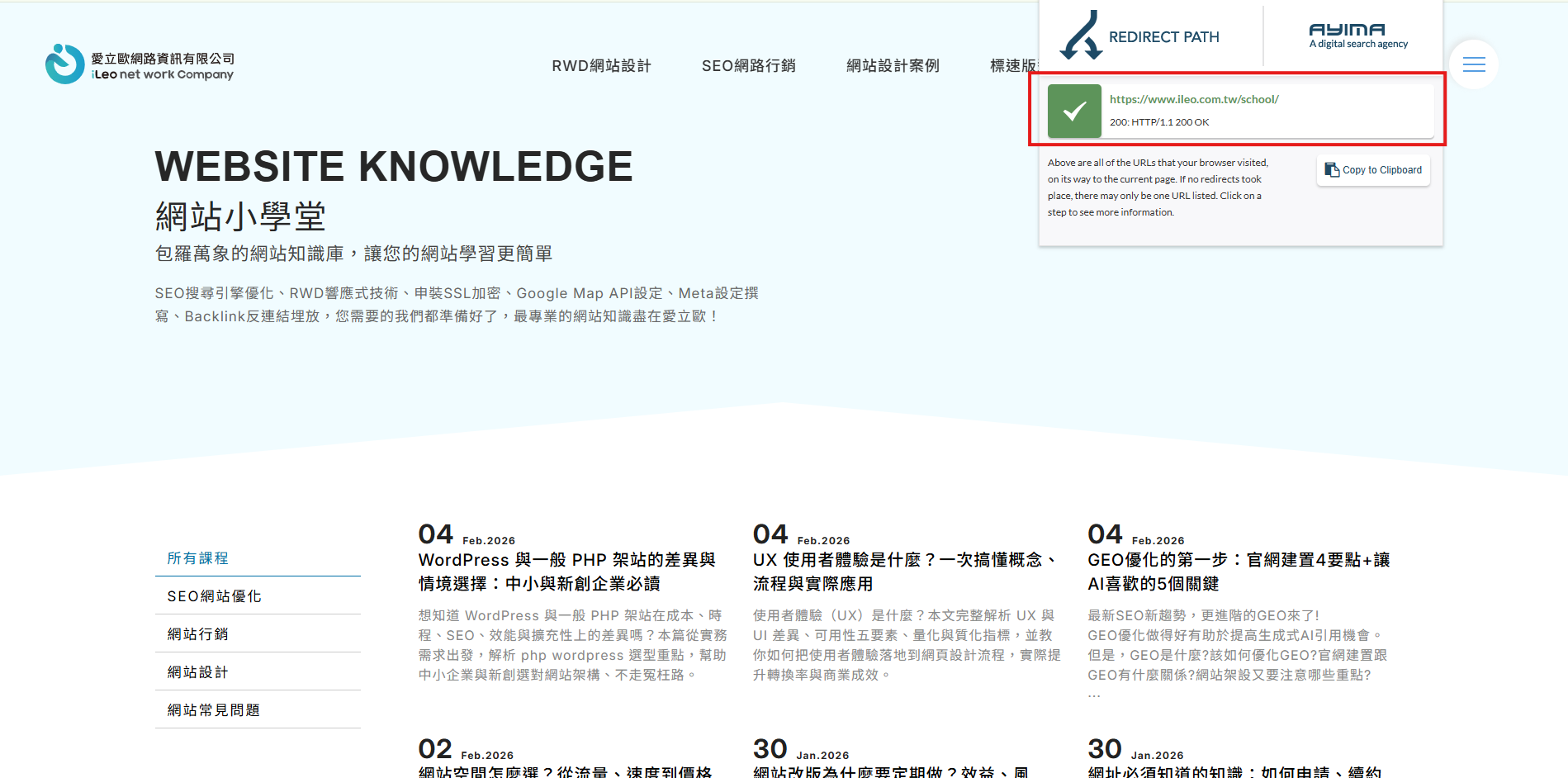The height and width of the screenshot is (778, 1568).
Task: Click the Copy to Clipboard button
Action: (x=1373, y=170)
